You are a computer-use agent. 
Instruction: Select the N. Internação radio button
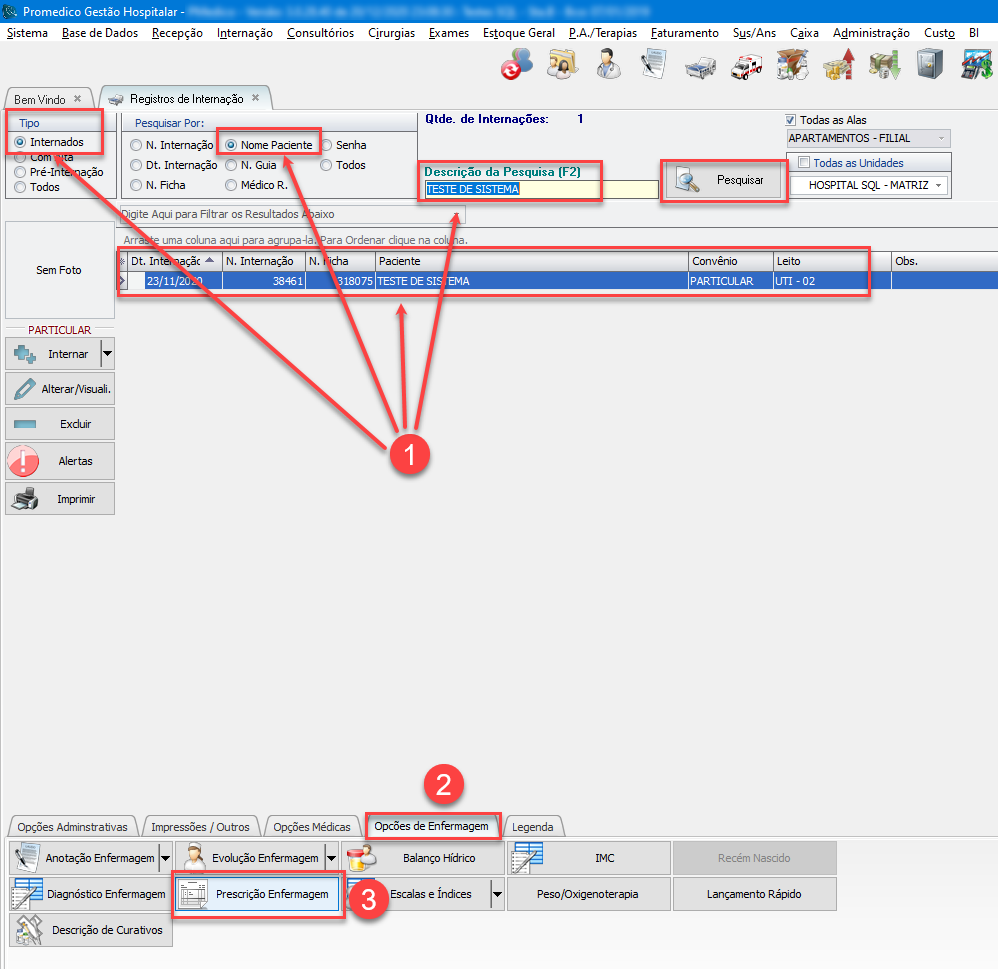tap(136, 146)
